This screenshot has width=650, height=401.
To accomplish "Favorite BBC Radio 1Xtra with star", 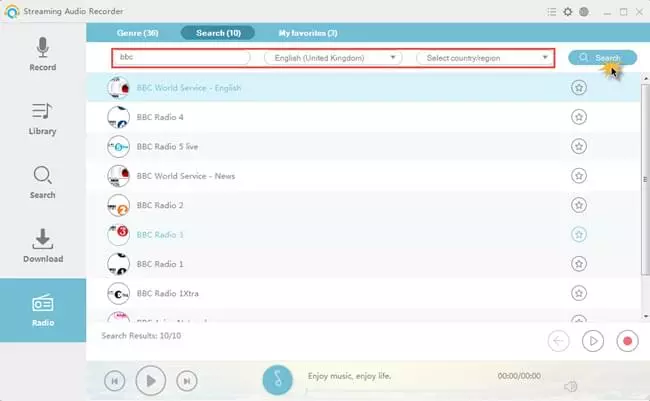I will coord(579,293).
